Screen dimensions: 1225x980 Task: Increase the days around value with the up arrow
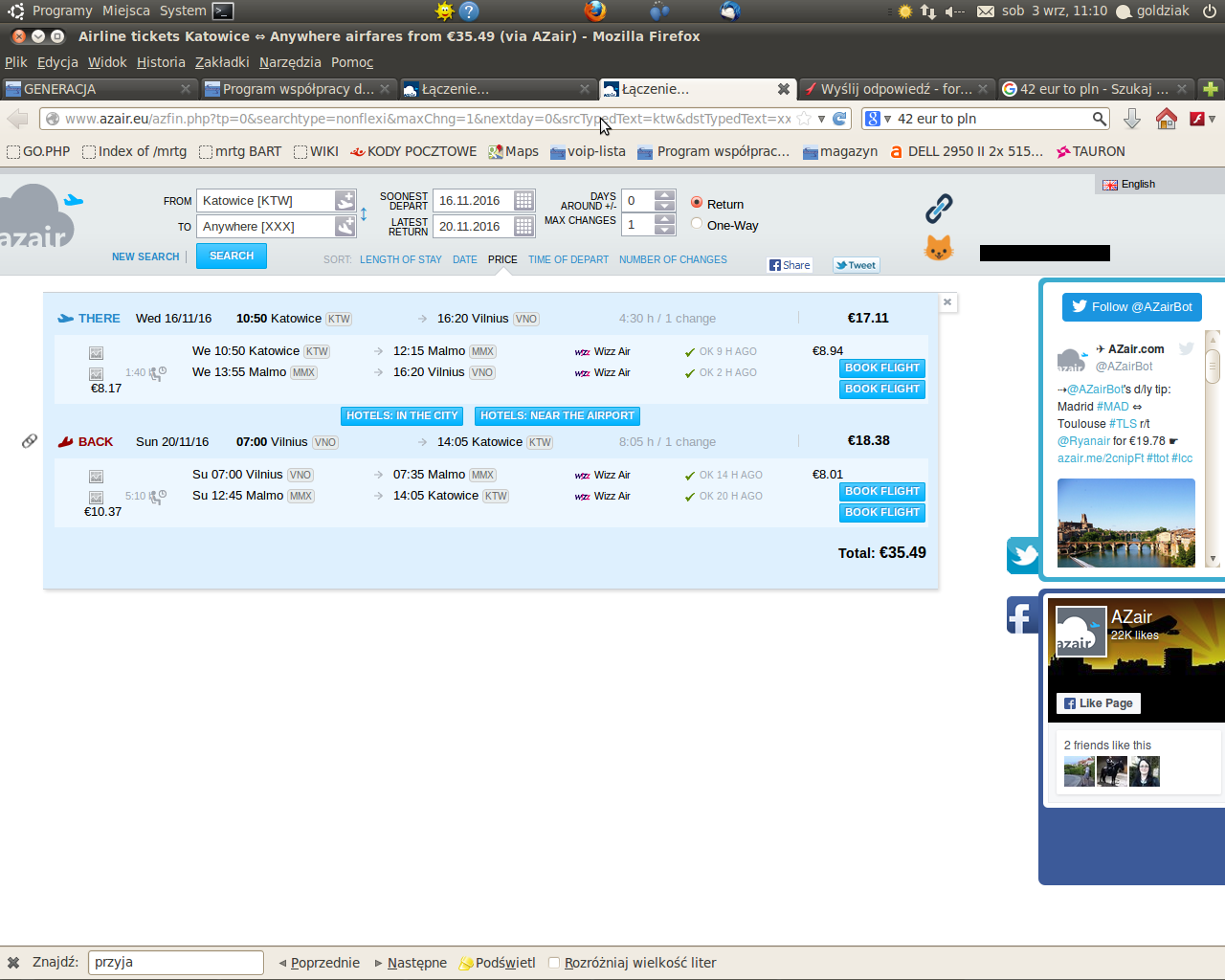(x=665, y=195)
